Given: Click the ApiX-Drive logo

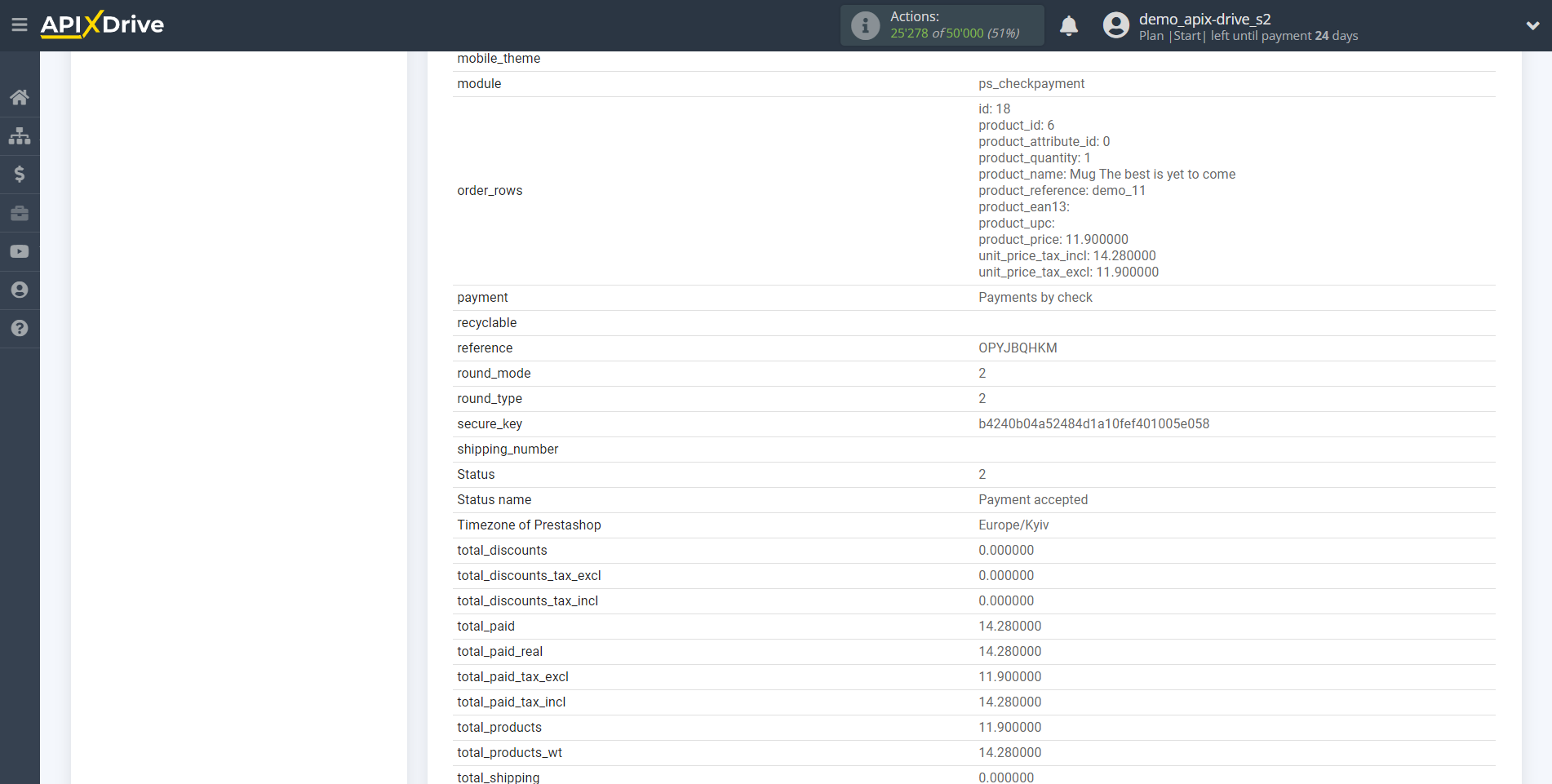Looking at the screenshot, I should (x=102, y=24).
